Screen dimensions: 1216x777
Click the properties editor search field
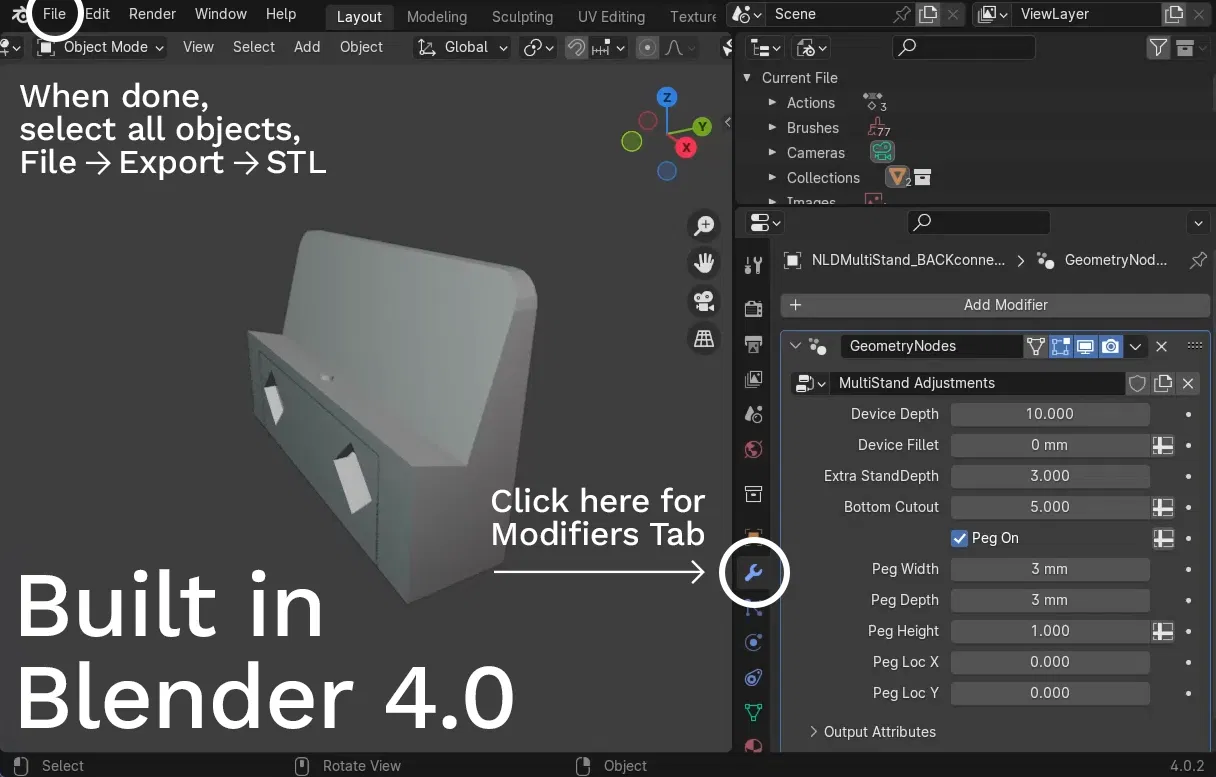pos(979,222)
